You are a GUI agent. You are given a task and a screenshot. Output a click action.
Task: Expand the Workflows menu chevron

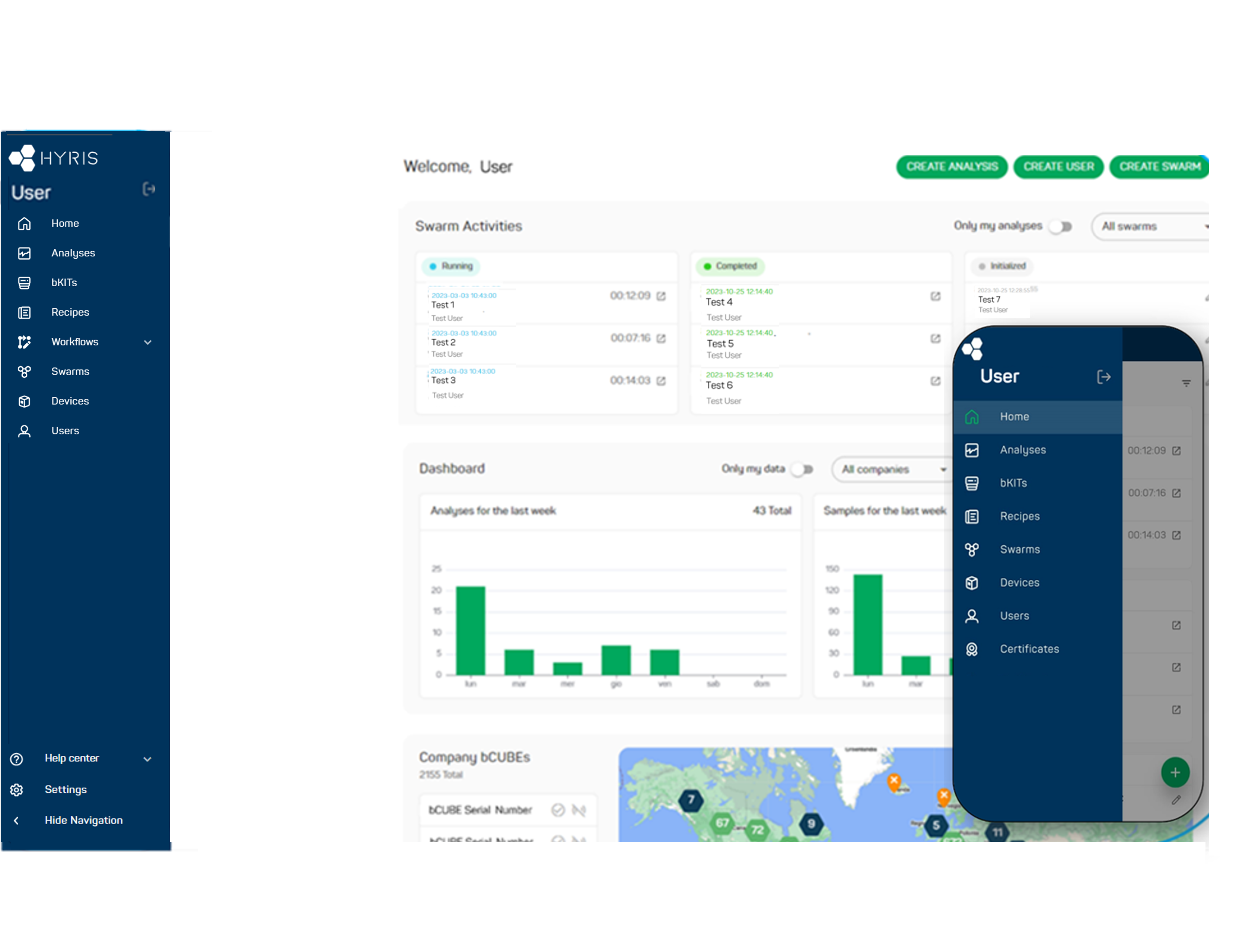pos(147,342)
